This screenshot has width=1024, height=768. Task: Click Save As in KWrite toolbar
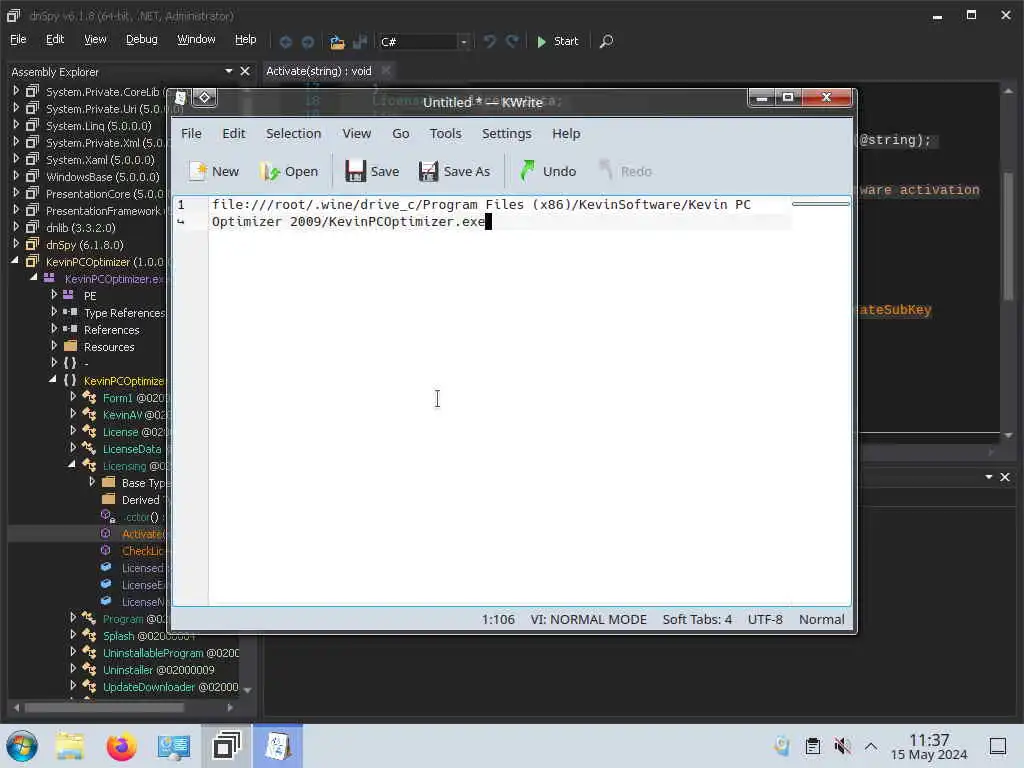(x=454, y=171)
